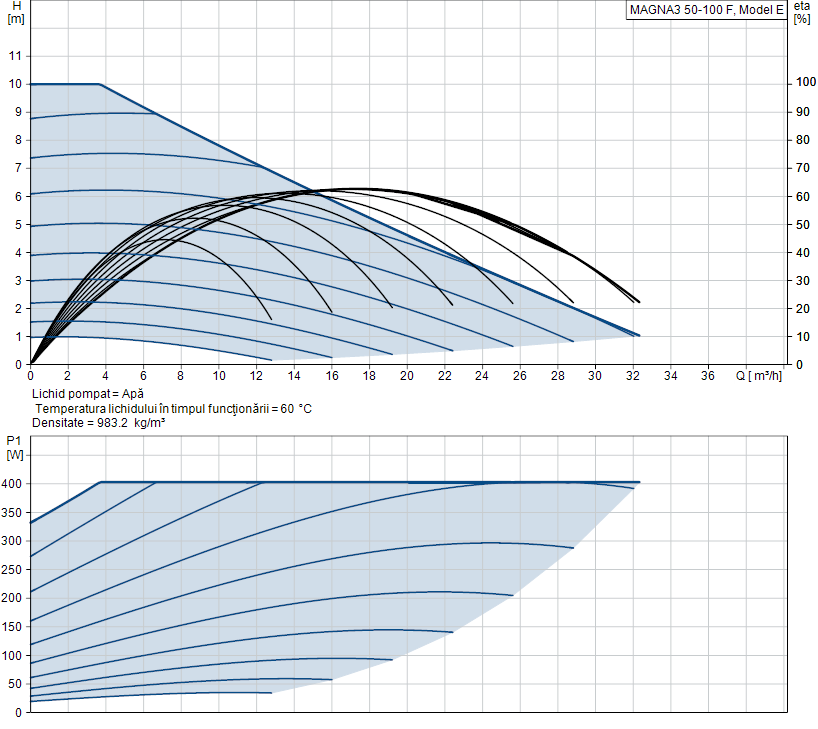Click the 200 tick on P1 axis

[x=11, y=598]
